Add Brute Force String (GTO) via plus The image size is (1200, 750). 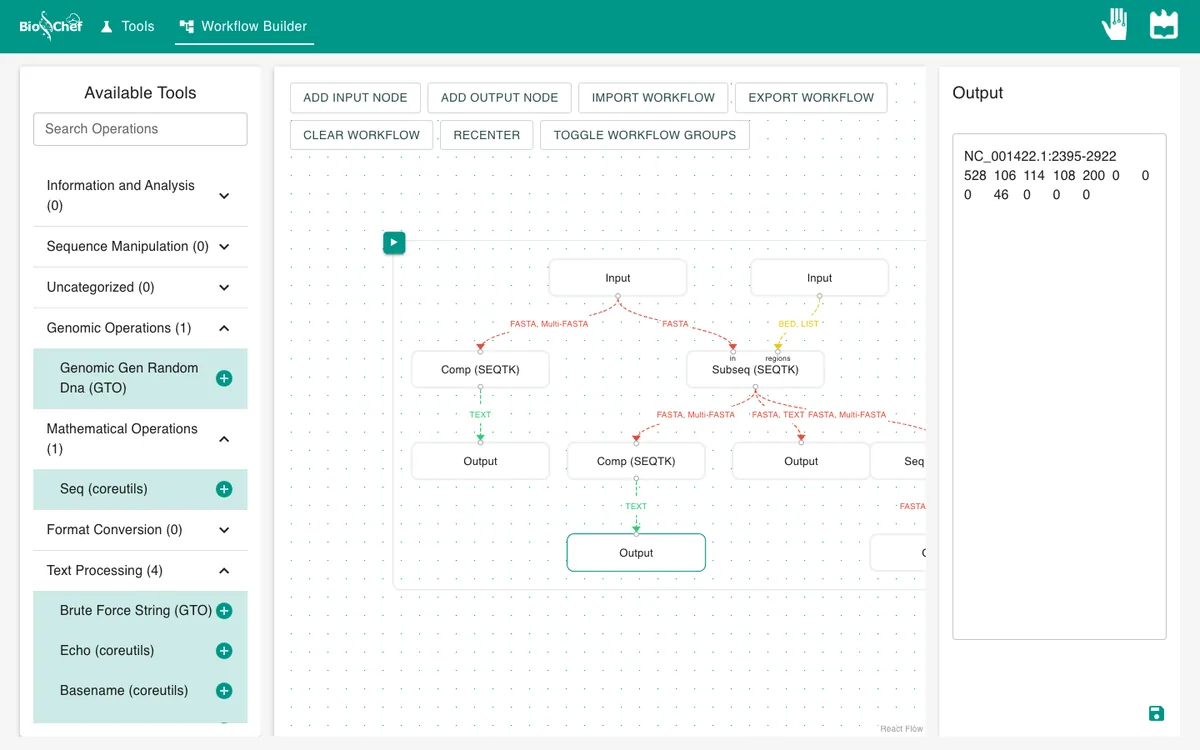(224, 611)
